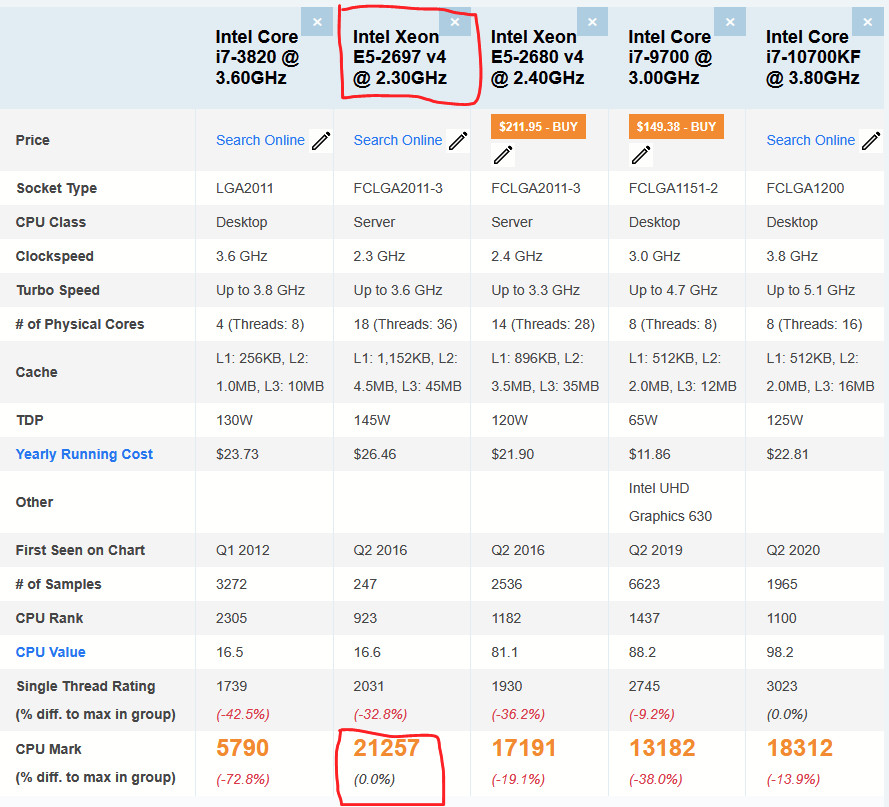This screenshot has height=807, width=889.
Task: Remove Intel Core i7-3820 column with X
Action: tap(317, 22)
